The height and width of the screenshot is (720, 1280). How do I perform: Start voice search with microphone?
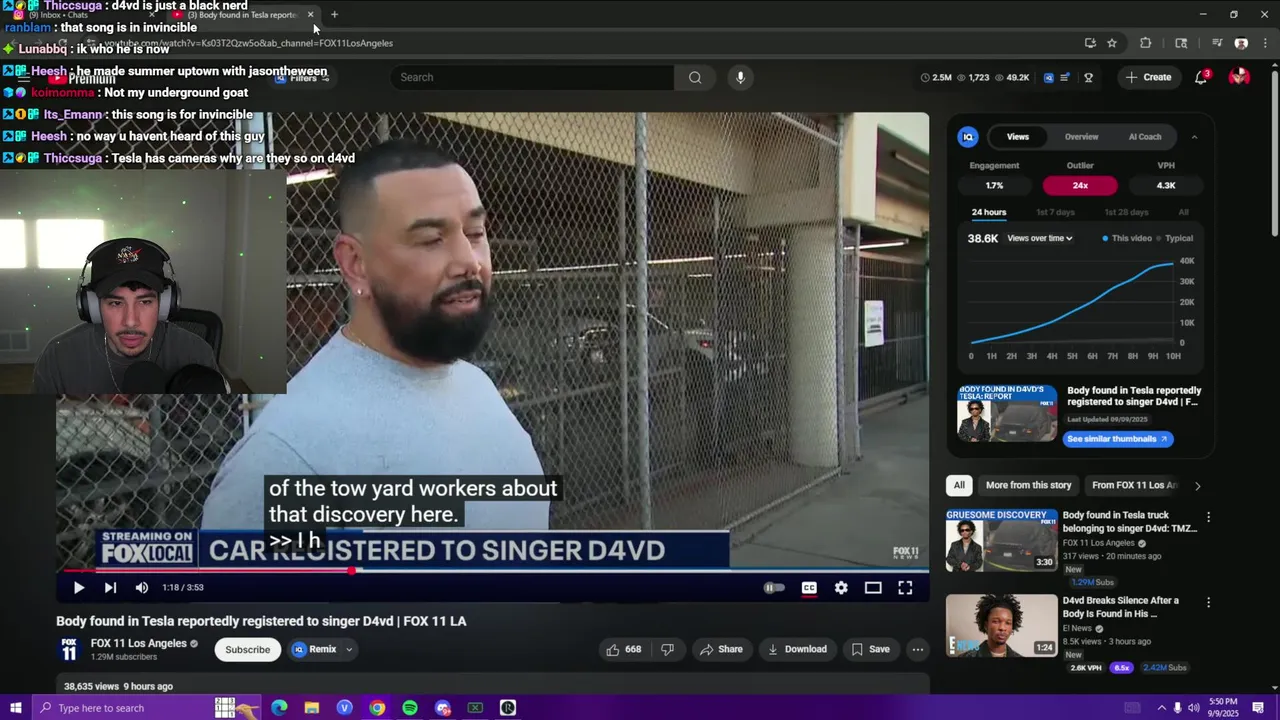(740, 77)
